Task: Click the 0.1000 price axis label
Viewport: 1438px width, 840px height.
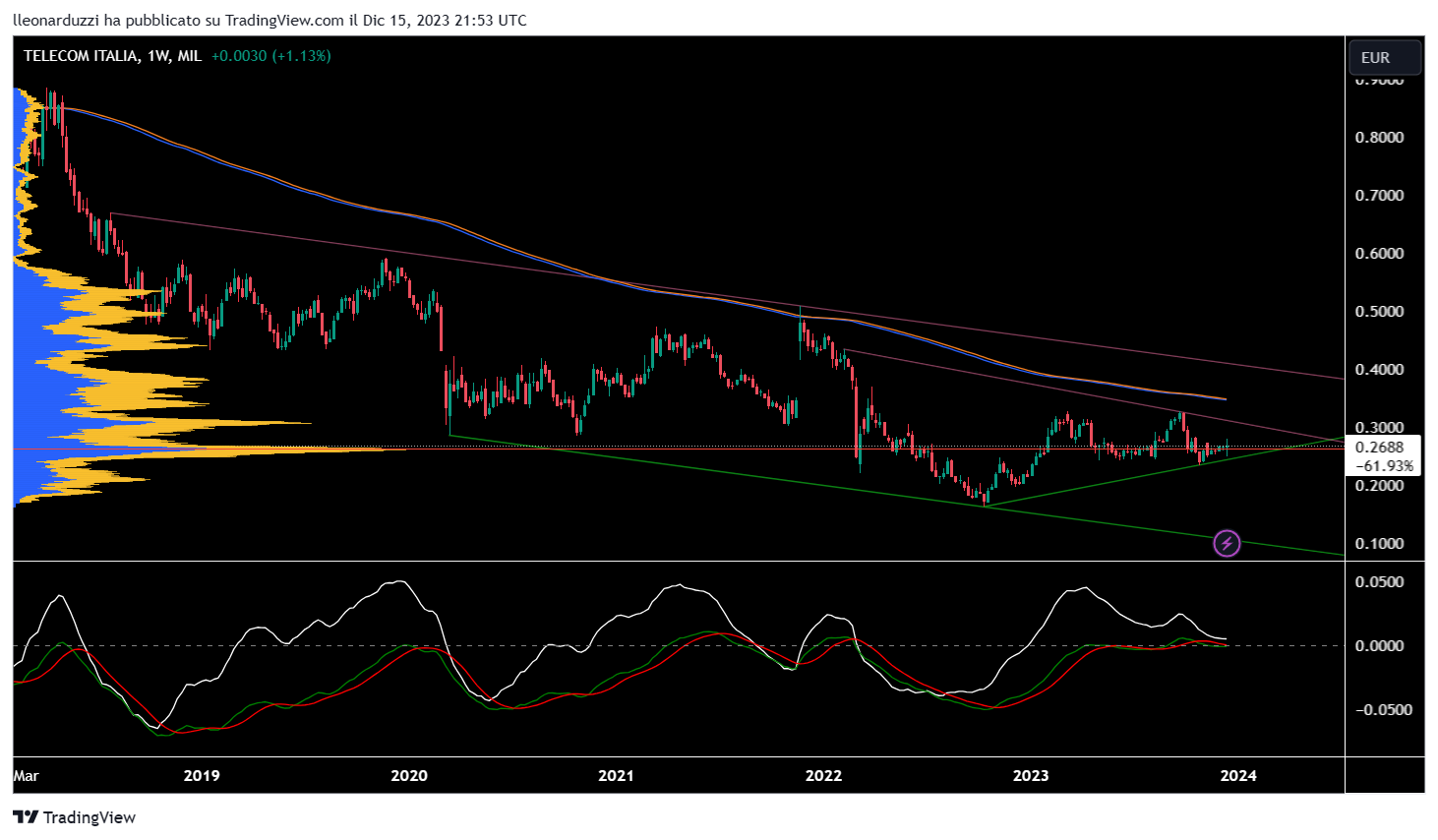Action: tap(1380, 544)
